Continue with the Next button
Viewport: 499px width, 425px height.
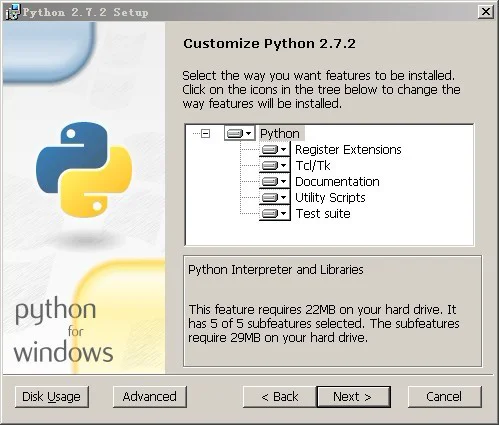coord(354,397)
